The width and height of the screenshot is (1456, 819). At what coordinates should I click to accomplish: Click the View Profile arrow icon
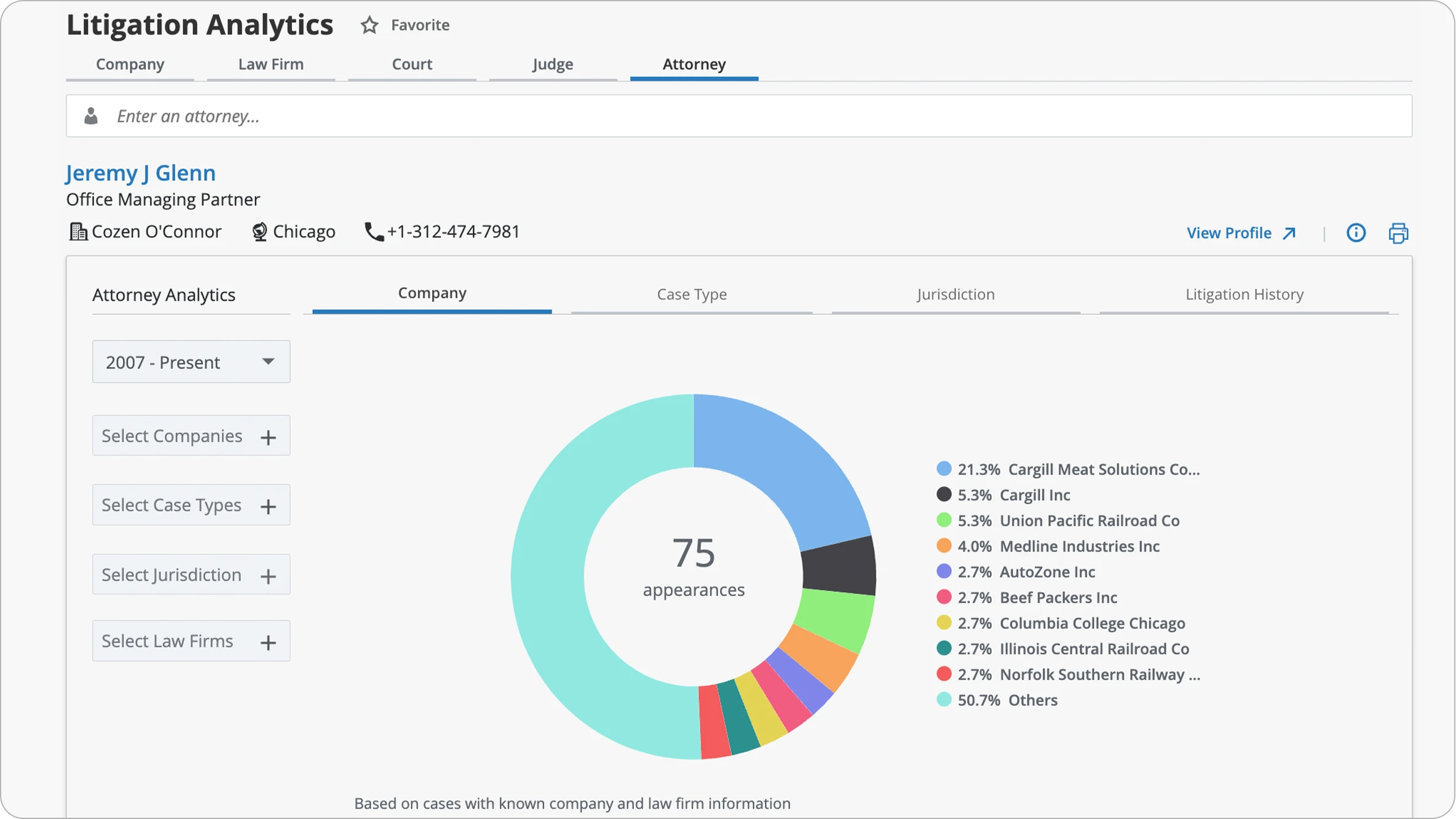click(x=1289, y=233)
